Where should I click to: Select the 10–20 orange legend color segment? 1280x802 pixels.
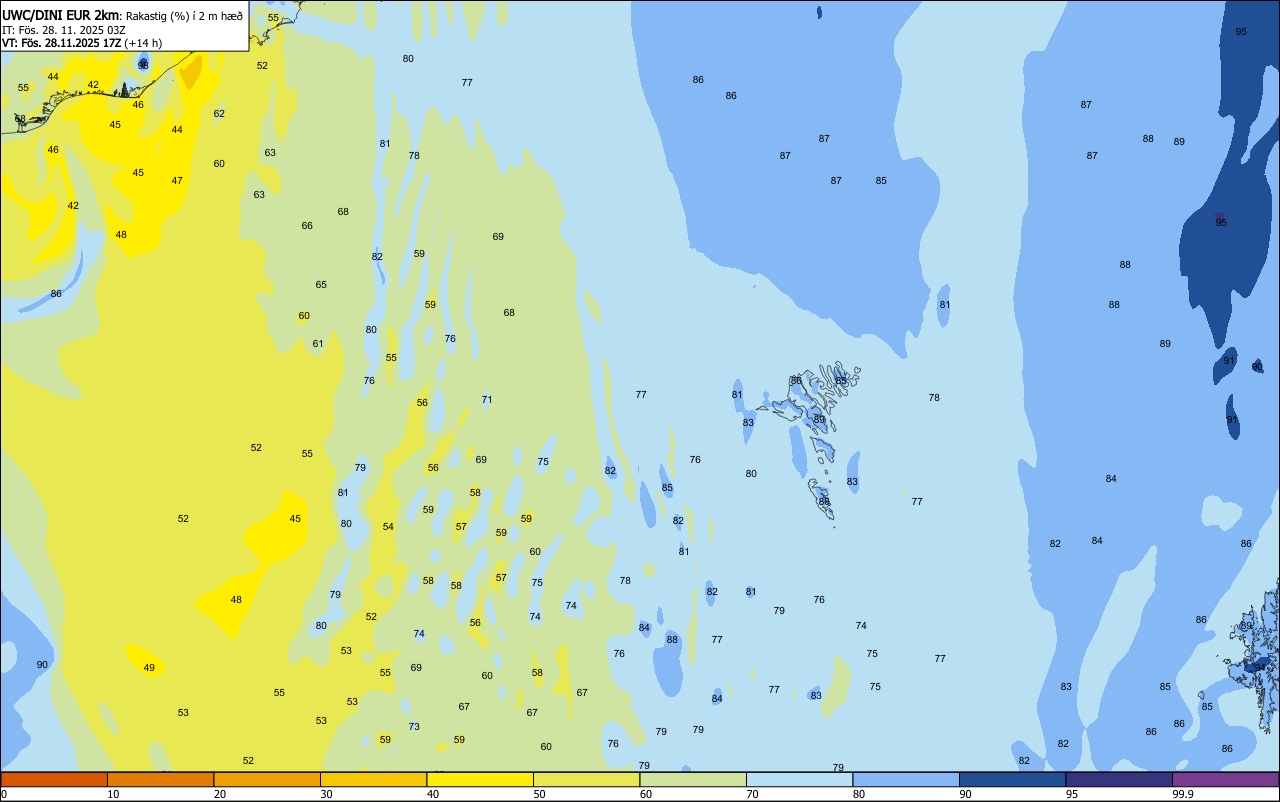click(x=160, y=779)
